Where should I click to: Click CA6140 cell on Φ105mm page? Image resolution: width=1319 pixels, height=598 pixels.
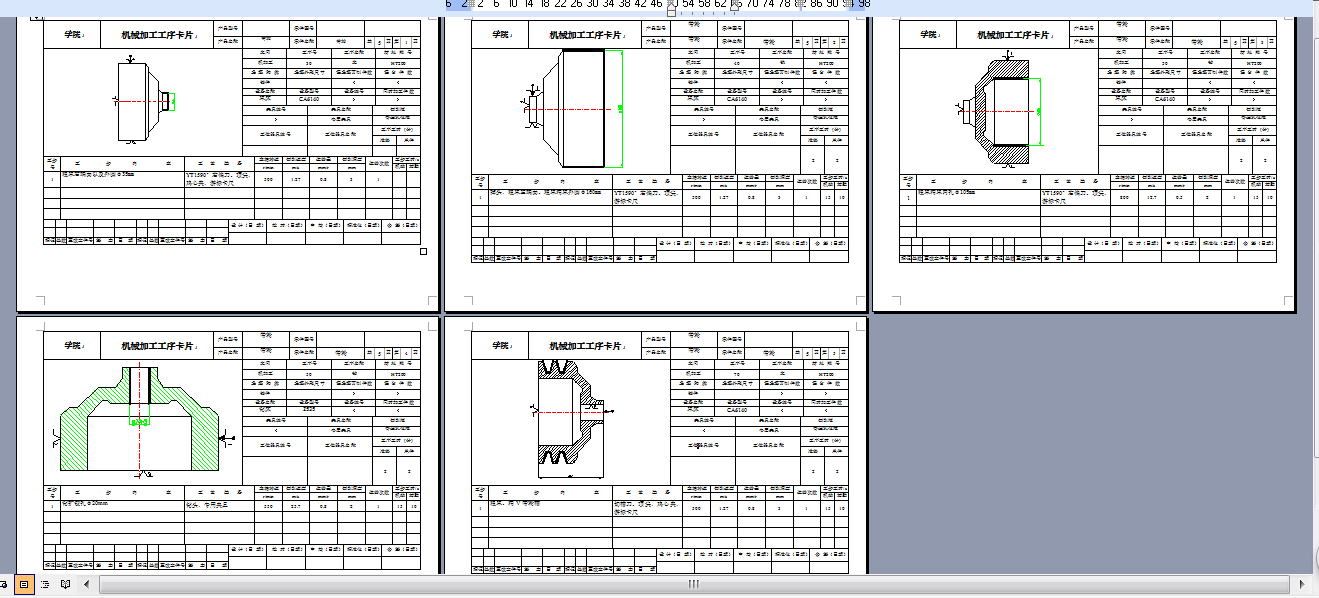point(1165,99)
